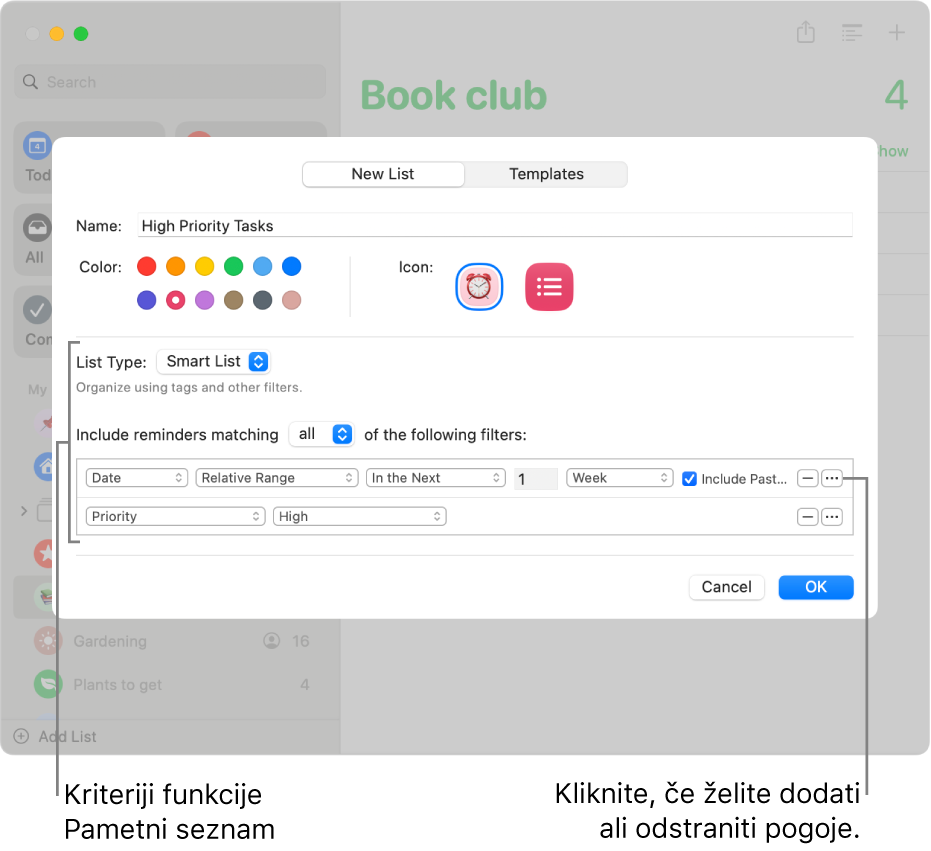The image size is (931, 851).
Task: Choose the yellow color swatch
Action: [x=205, y=266]
